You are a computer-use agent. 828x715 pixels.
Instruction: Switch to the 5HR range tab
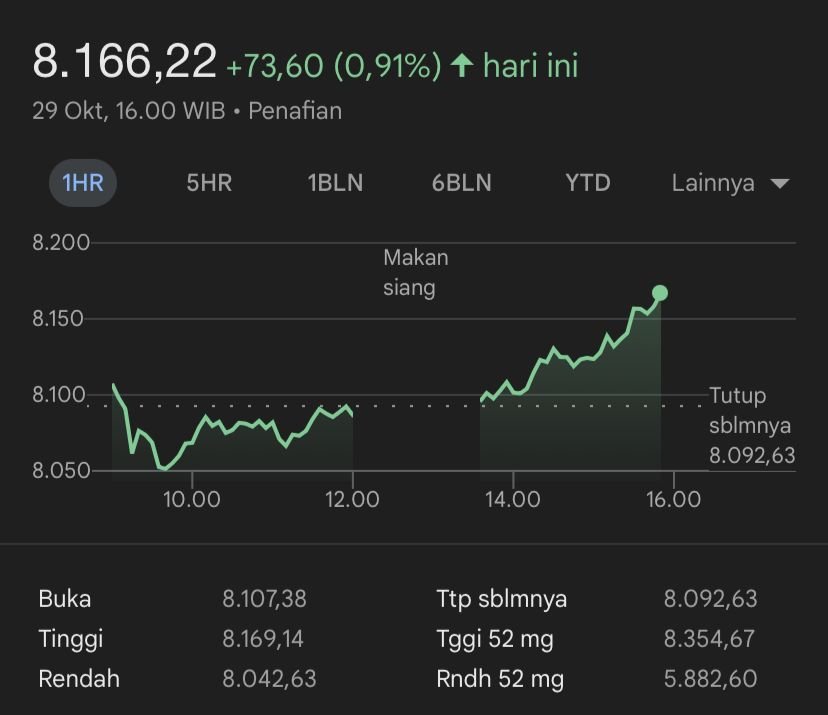(209, 183)
